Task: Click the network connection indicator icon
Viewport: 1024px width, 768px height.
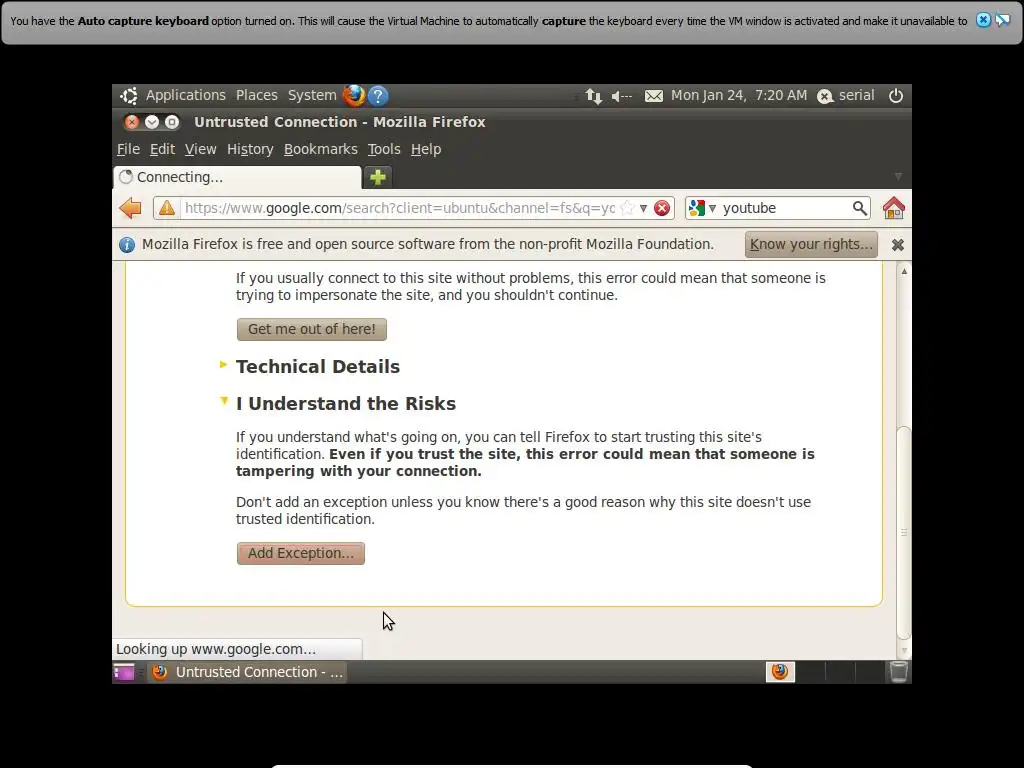Action: (593, 96)
